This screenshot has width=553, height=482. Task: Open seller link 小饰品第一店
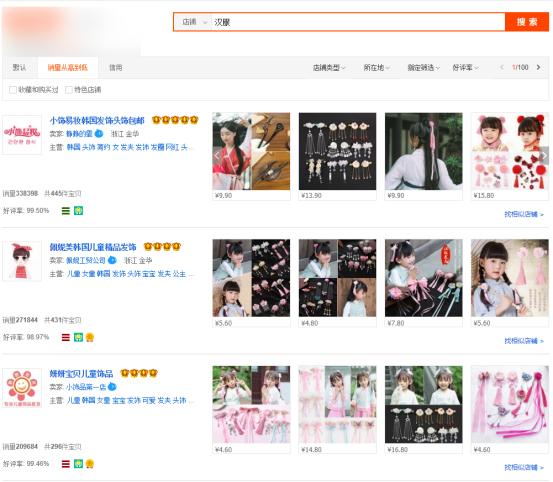(x=86, y=387)
